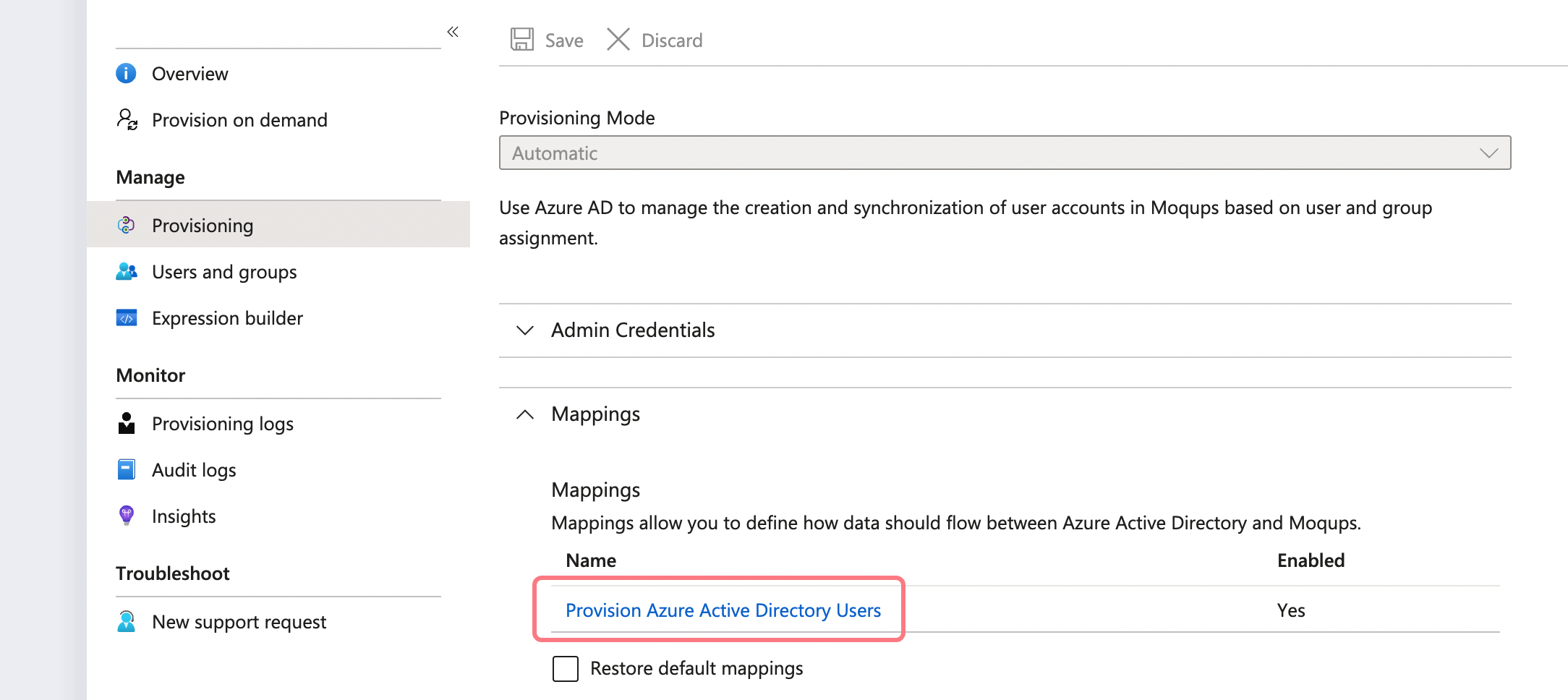Check the Restore default mappings checkbox
This screenshot has width=1568, height=700.
(565, 669)
